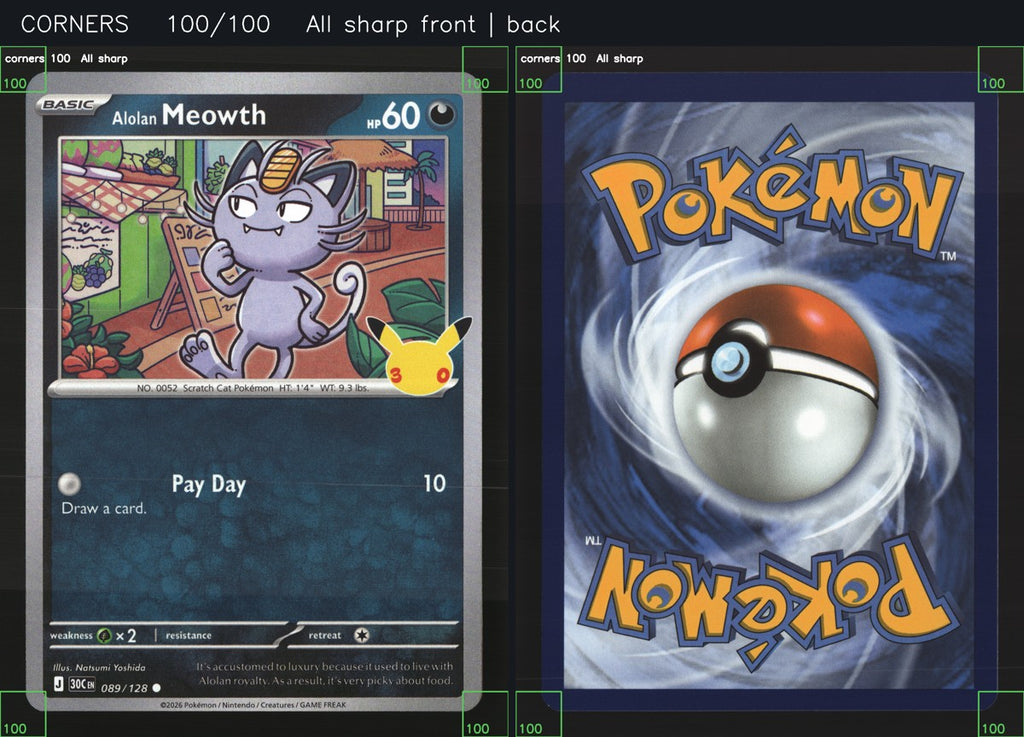The image size is (1024, 737).
Task: Click the 'weakness' label
Action: click(71, 635)
